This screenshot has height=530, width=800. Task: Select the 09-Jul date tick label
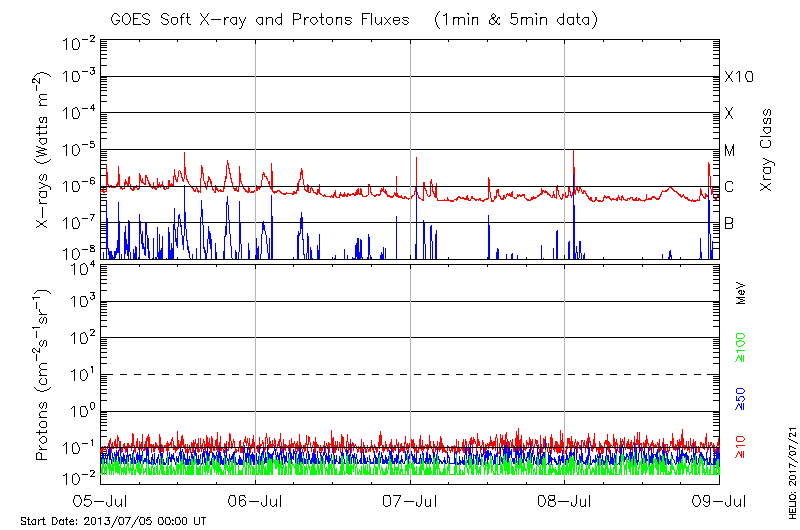[719, 499]
